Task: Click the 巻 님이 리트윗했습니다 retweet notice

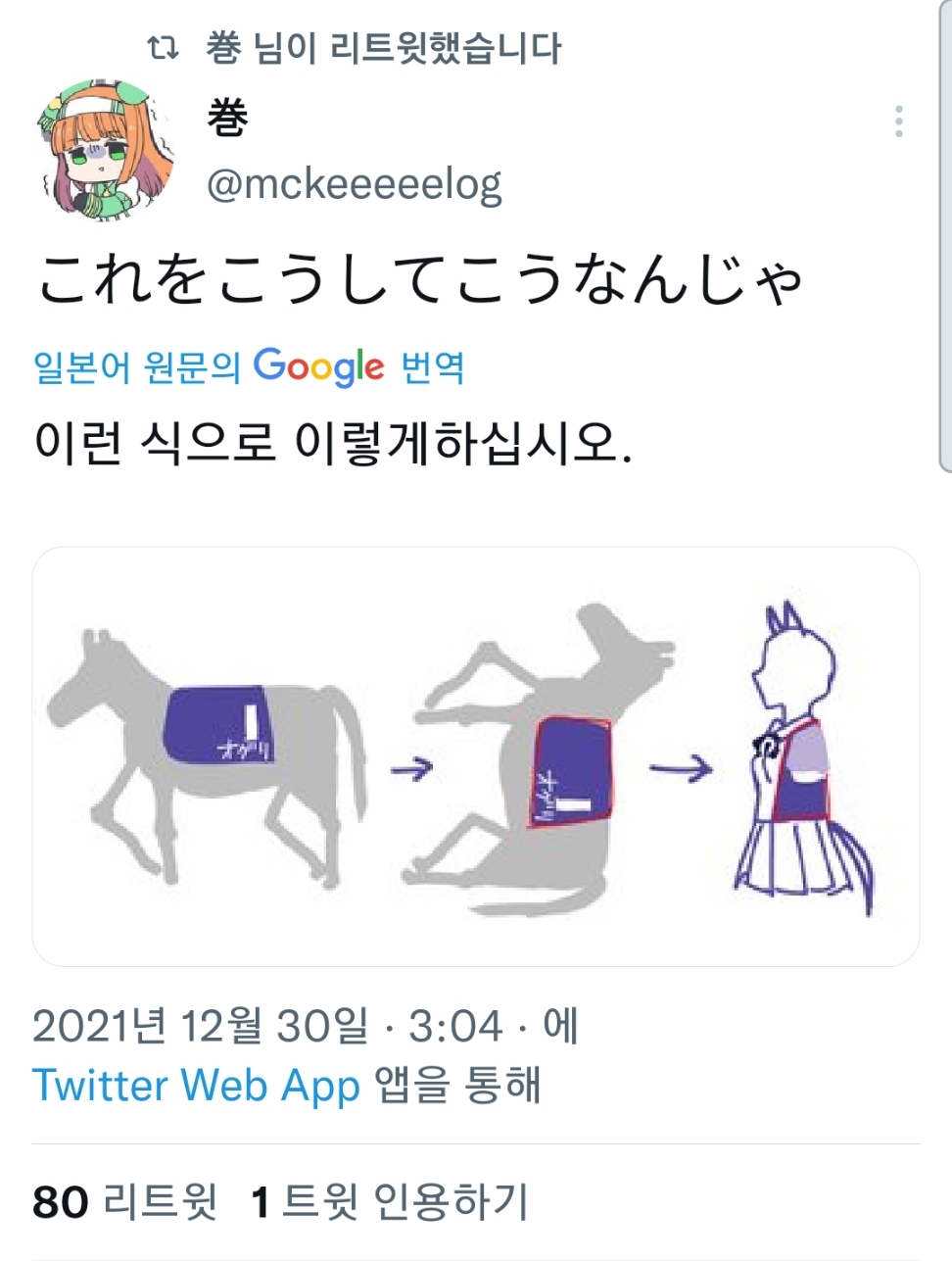Action: point(384,47)
